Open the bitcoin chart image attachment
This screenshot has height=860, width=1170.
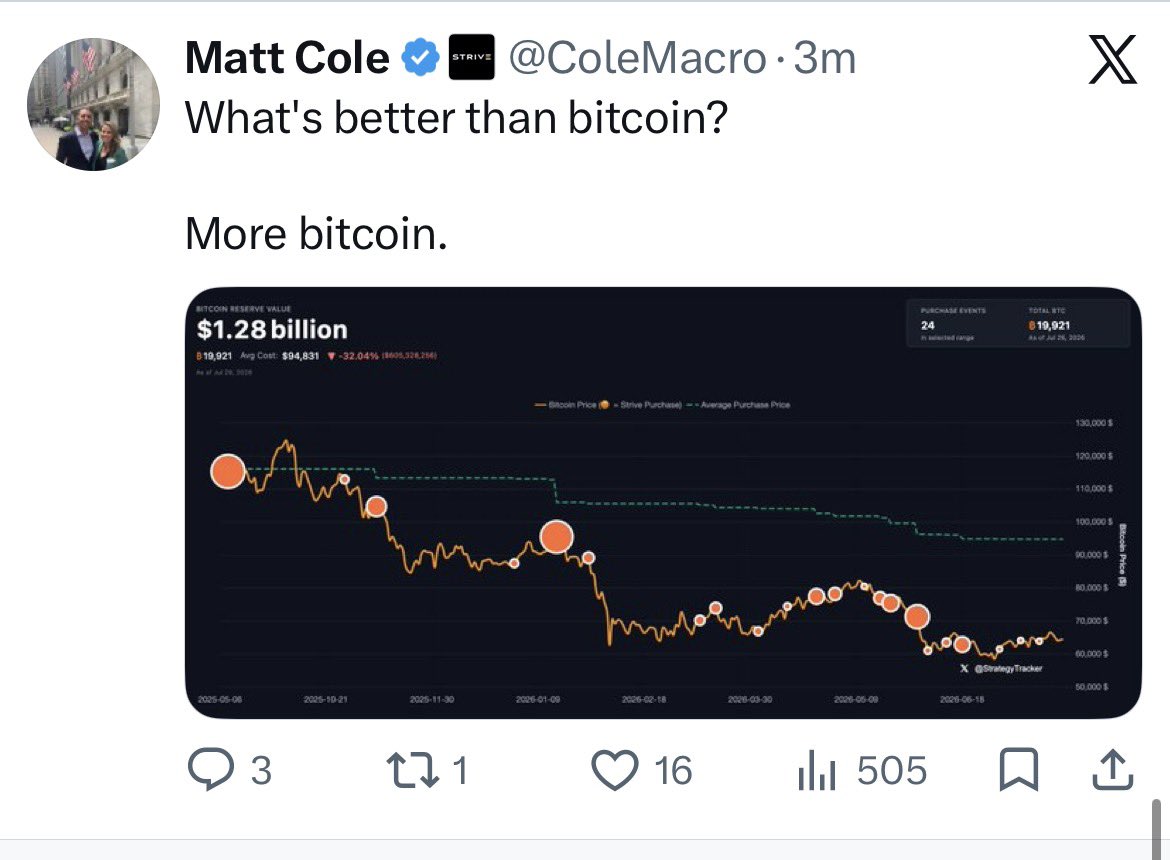(663, 503)
